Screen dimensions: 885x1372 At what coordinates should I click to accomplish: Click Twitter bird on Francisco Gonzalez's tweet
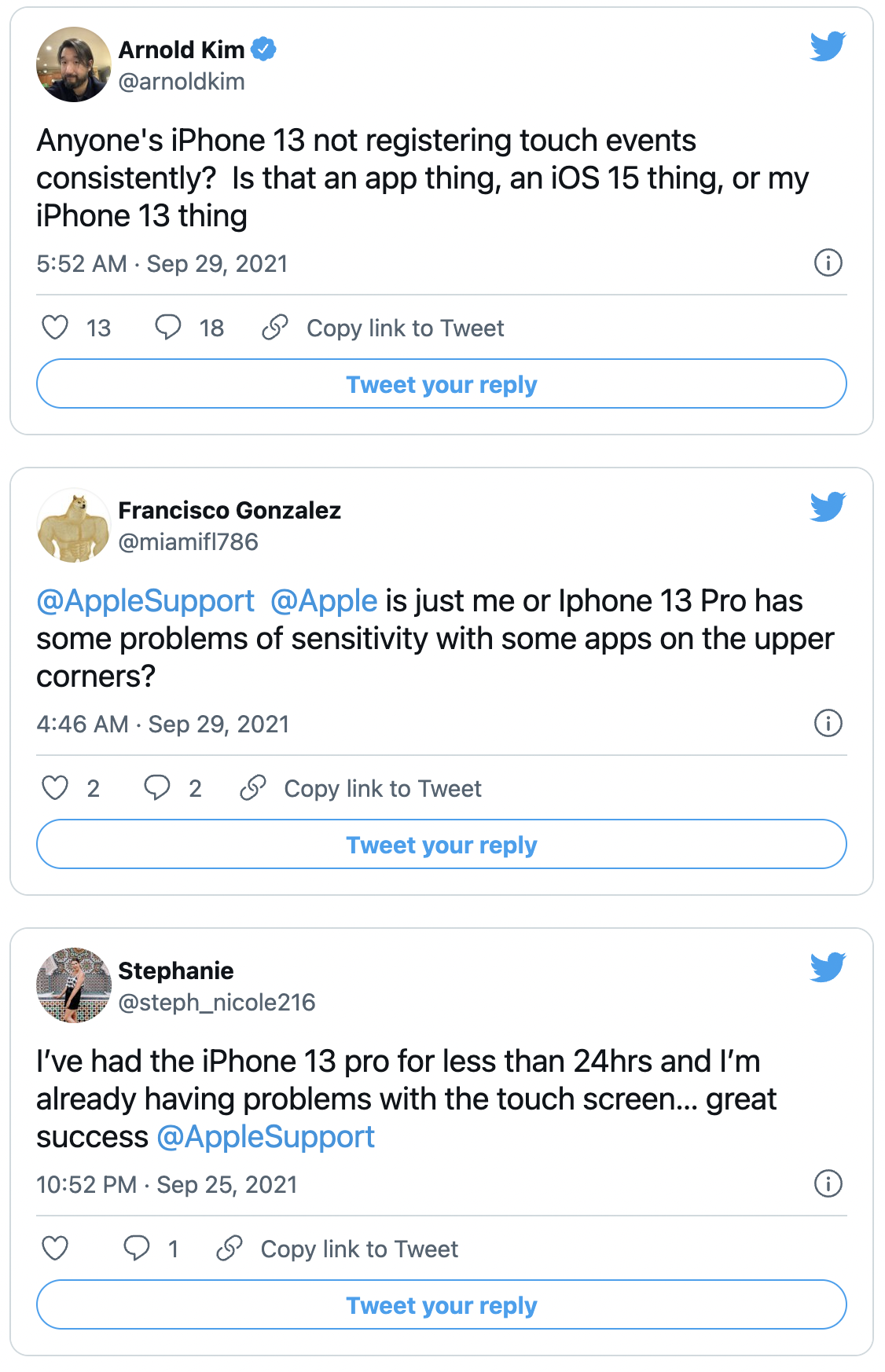pos(828,507)
